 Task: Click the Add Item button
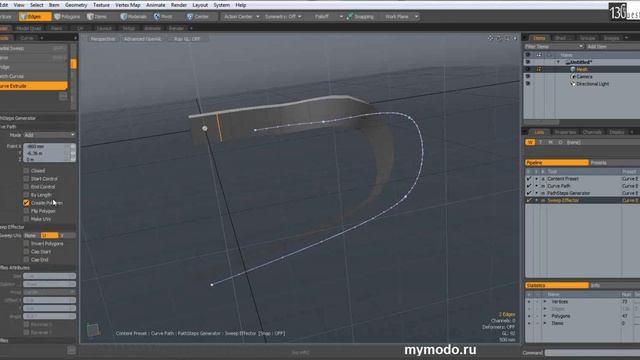[x=596, y=47]
